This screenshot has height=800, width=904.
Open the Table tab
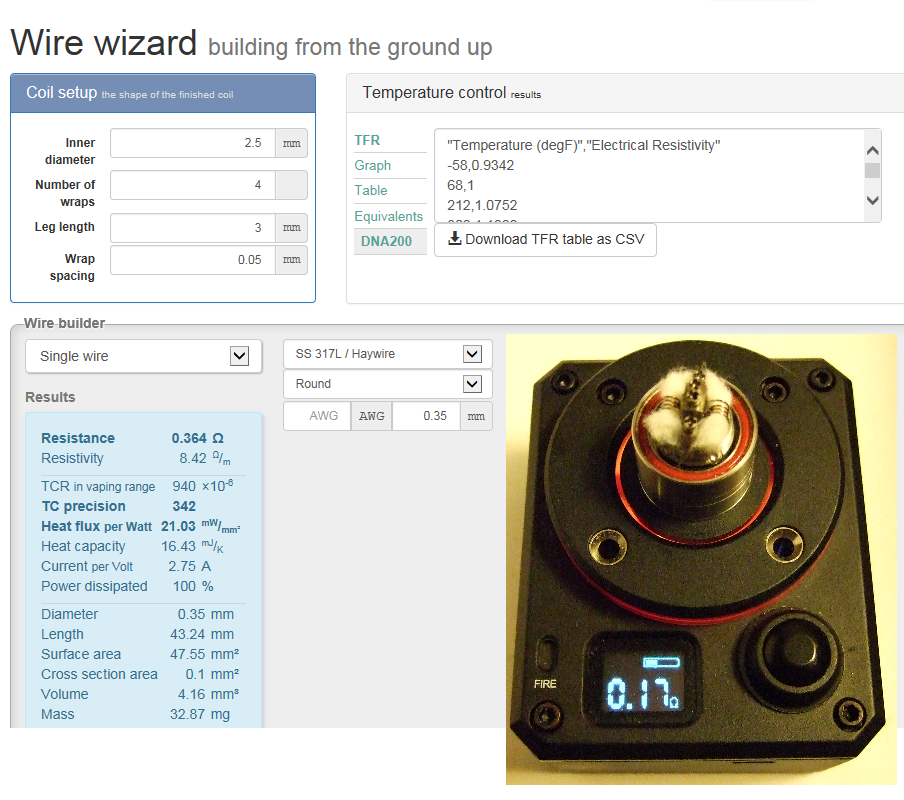pos(370,190)
